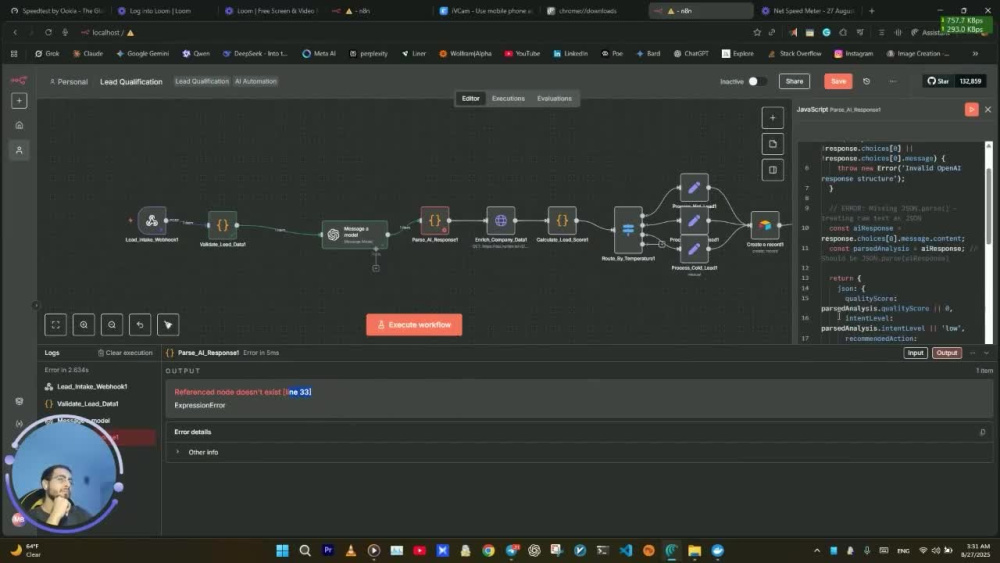Close the JavaScript code panel
This screenshot has height=563, width=1000.
point(988,110)
